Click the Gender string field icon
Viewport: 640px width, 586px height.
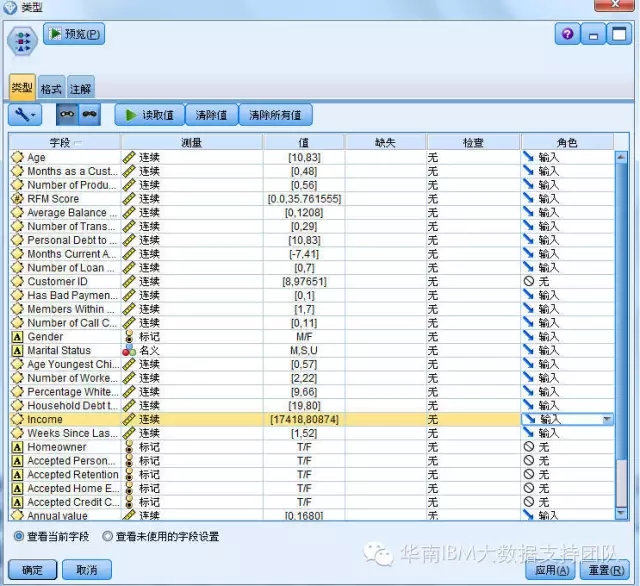pyautogui.click(x=17, y=337)
